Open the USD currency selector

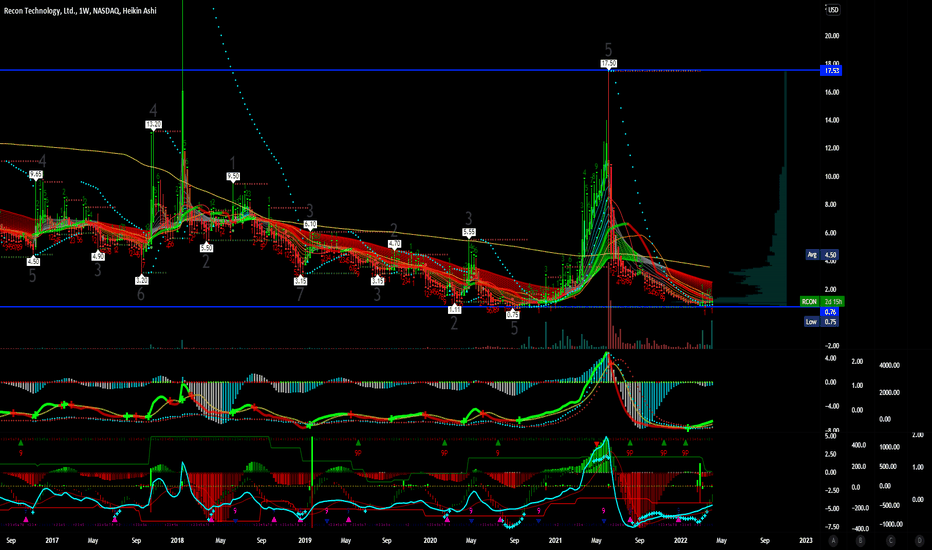coord(833,10)
